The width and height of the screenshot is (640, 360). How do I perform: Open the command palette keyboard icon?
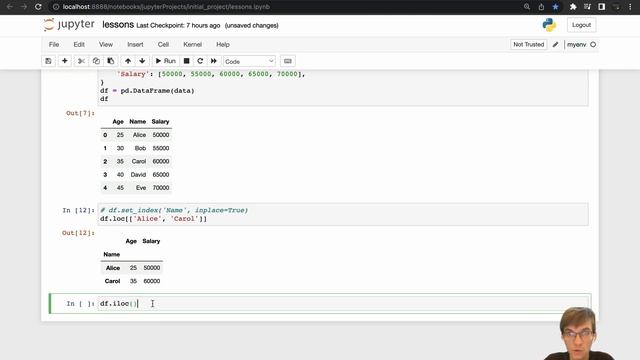(x=288, y=61)
